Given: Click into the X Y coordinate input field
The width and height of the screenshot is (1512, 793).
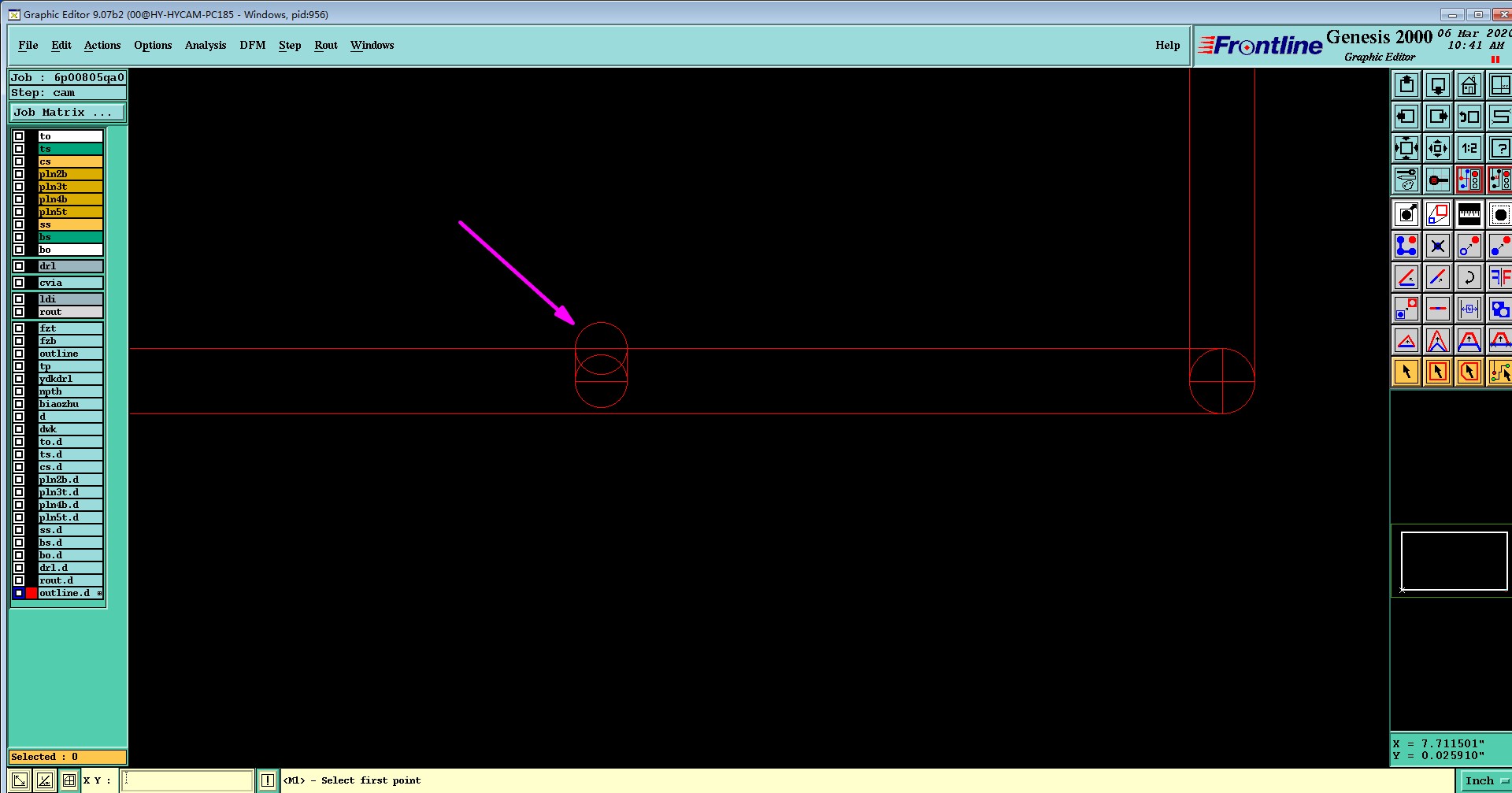Looking at the screenshot, I should coord(187,780).
